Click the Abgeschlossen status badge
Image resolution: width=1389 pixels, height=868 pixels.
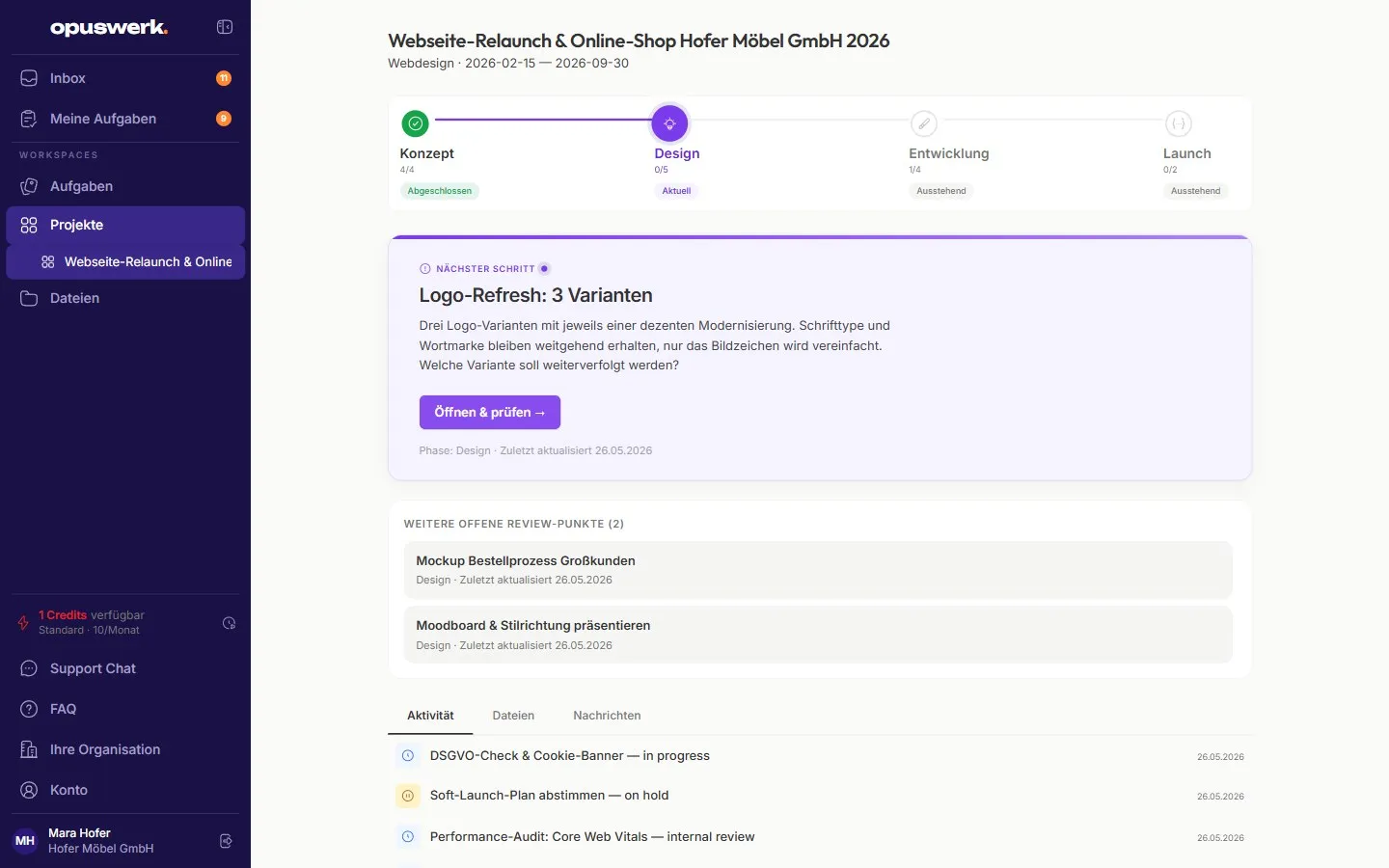[440, 191]
